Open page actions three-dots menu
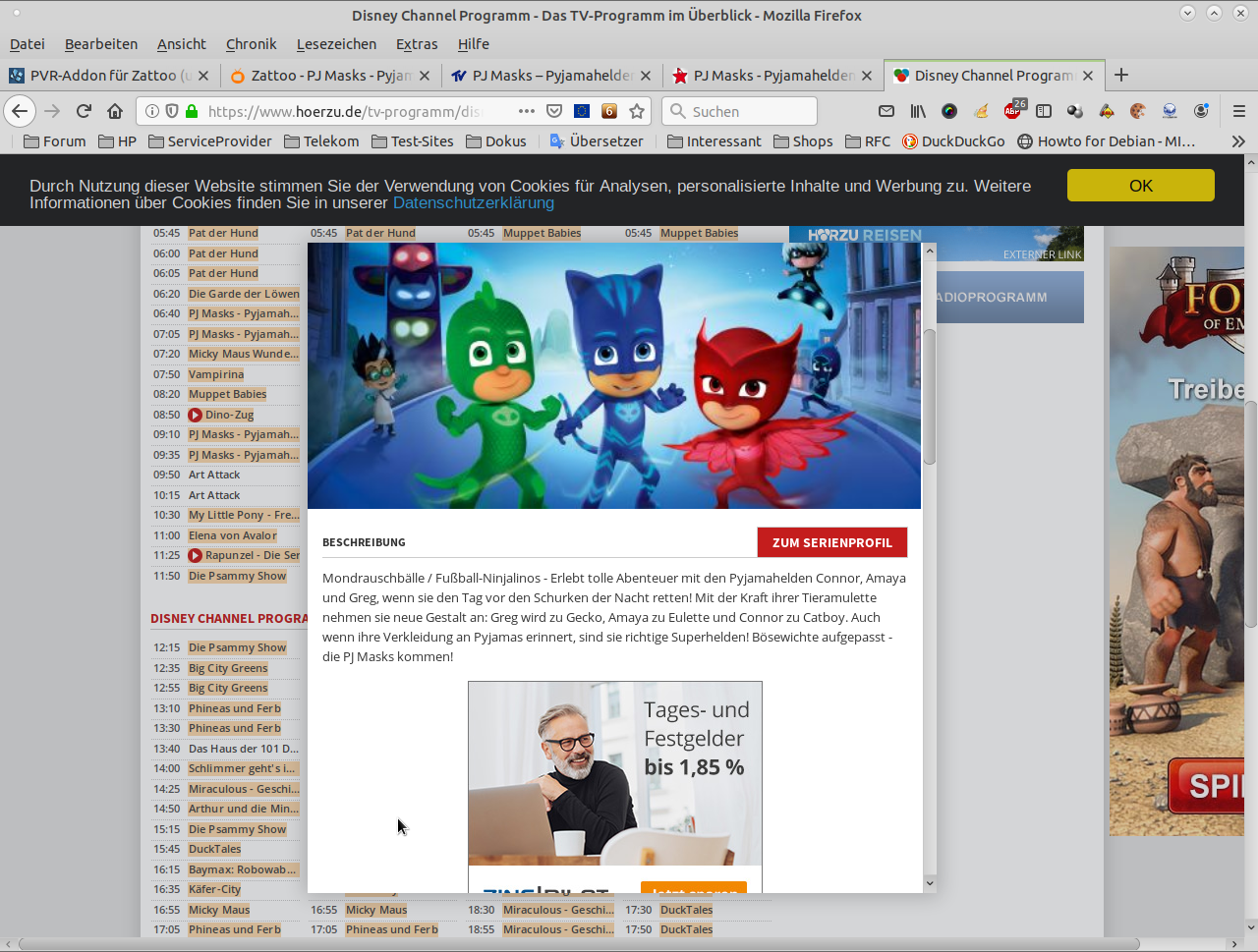 [527, 111]
